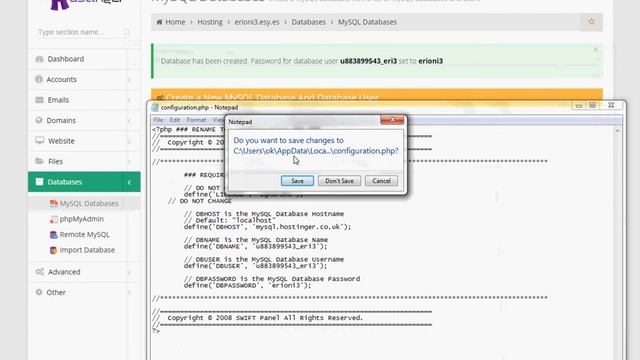The width and height of the screenshot is (640, 360).
Task: Click the Files folder icon
Action: 39,161
